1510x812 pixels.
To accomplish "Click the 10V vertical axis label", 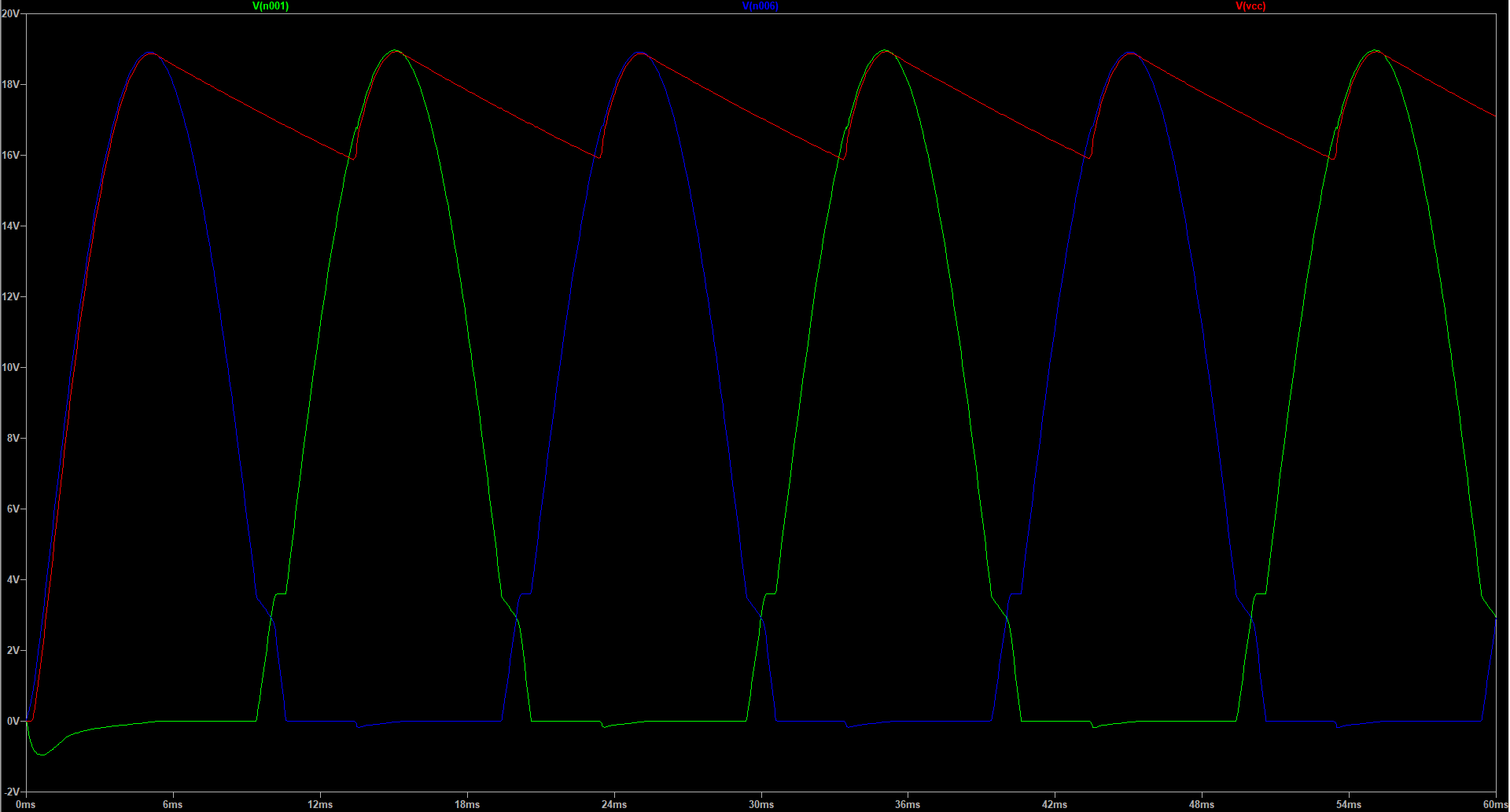I will point(10,367).
